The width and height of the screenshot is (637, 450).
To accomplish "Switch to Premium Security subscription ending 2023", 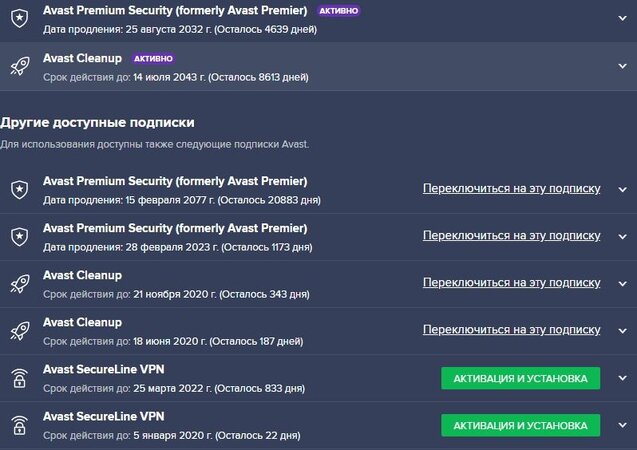I will tap(511, 236).
